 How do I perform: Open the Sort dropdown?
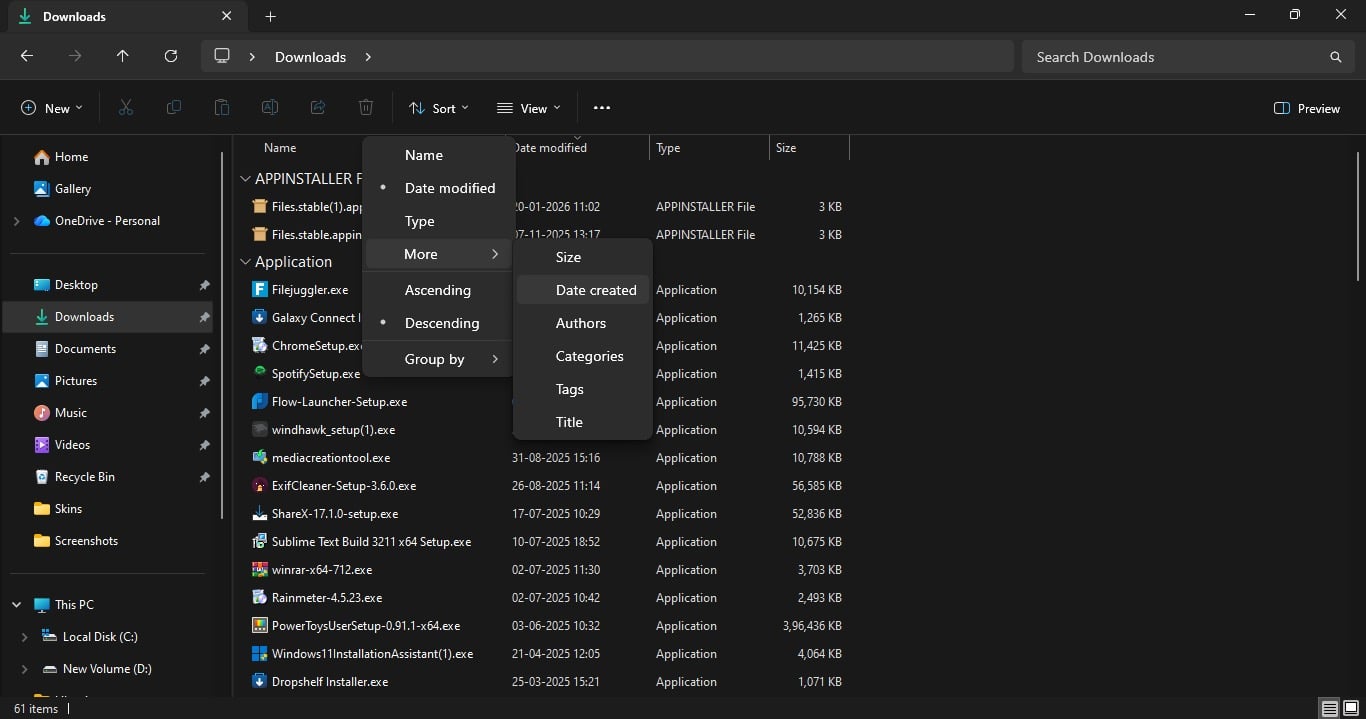click(x=439, y=108)
